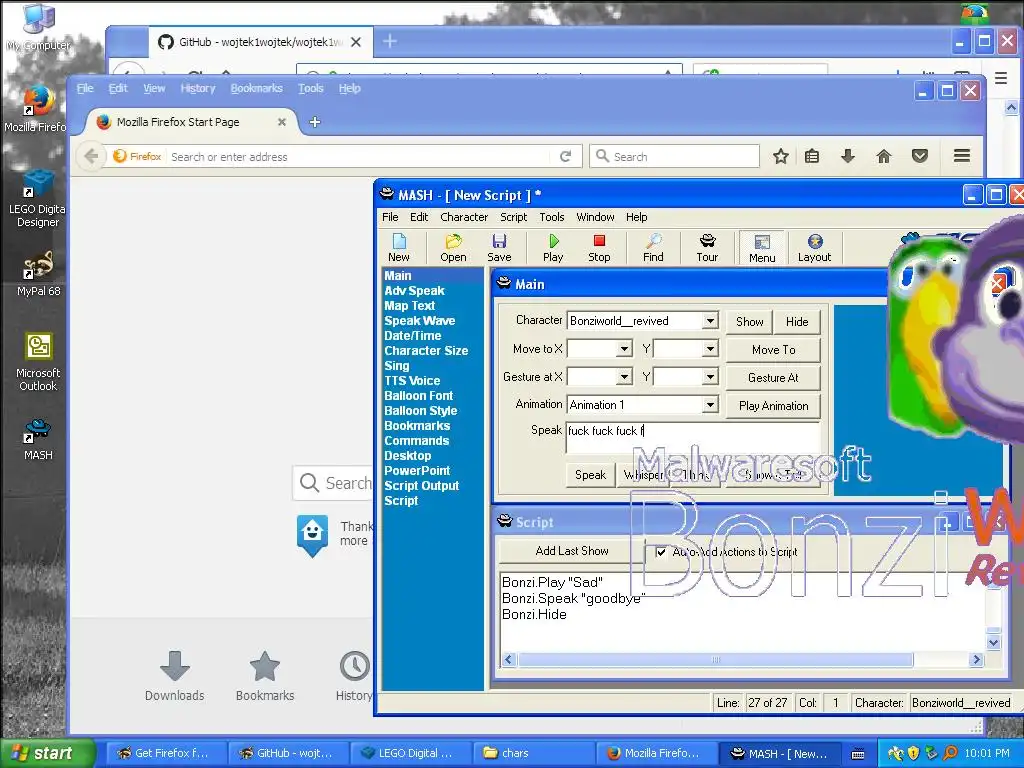Open Firefox downloads arrow icon in toolbar
1024x768 pixels.
(848, 156)
